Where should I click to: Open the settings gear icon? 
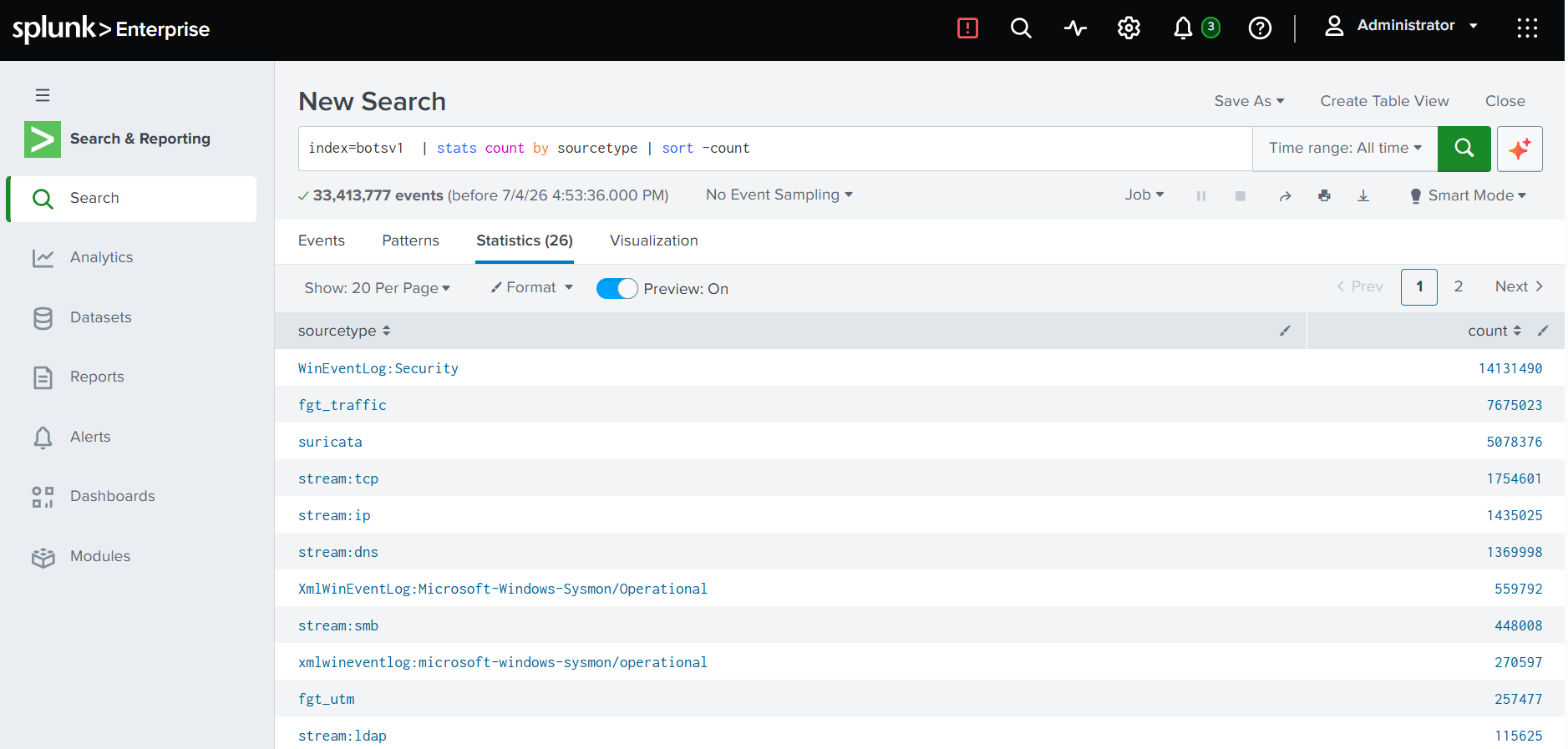(x=1129, y=28)
